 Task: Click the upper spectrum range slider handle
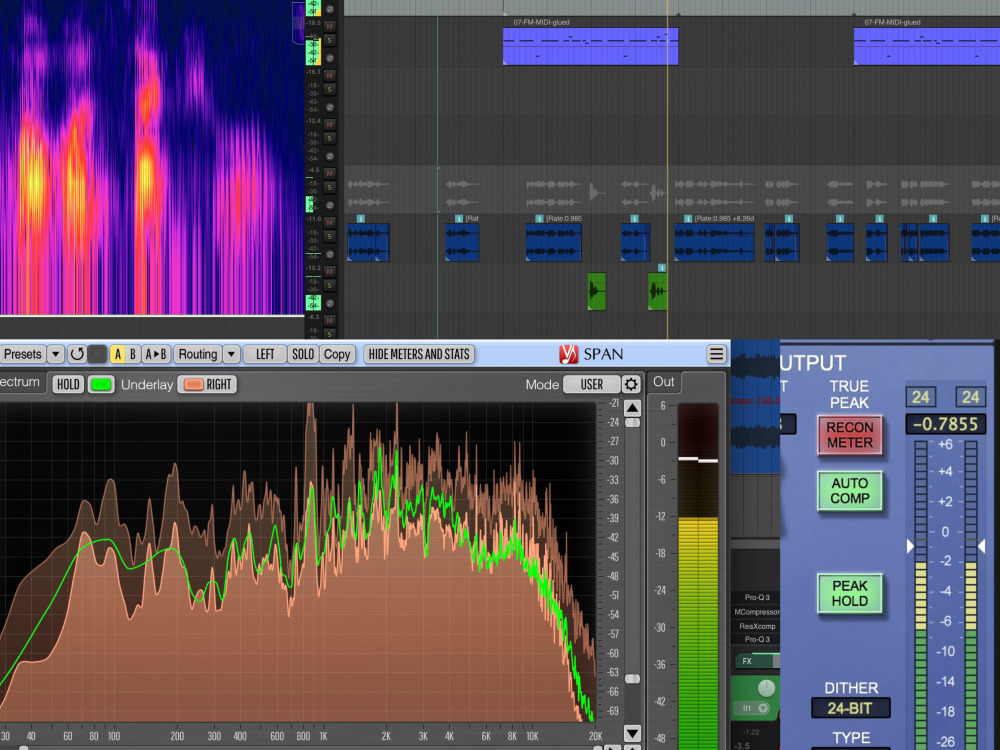[632, 423]
